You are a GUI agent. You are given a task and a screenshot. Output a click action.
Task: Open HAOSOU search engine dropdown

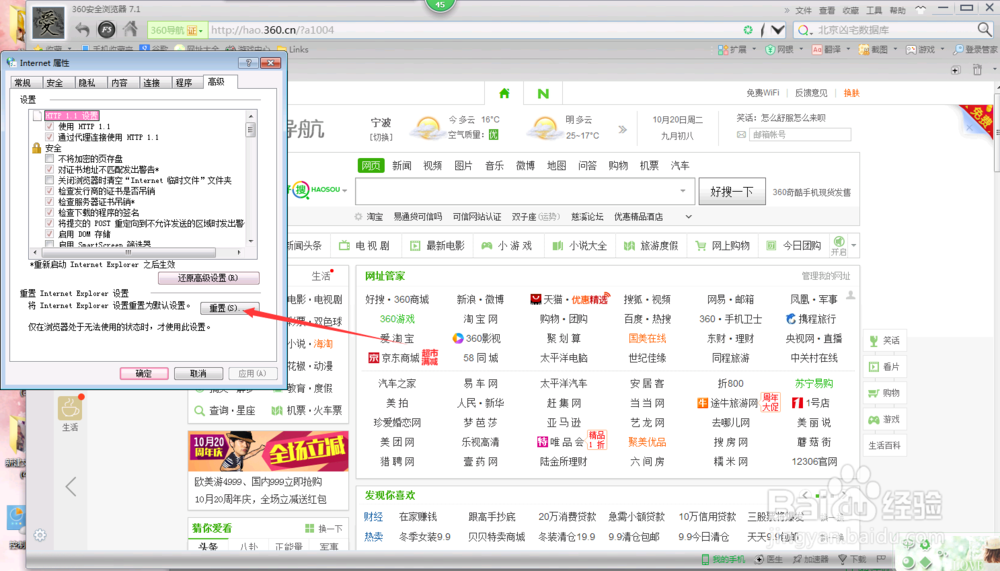tap(344, 190)
